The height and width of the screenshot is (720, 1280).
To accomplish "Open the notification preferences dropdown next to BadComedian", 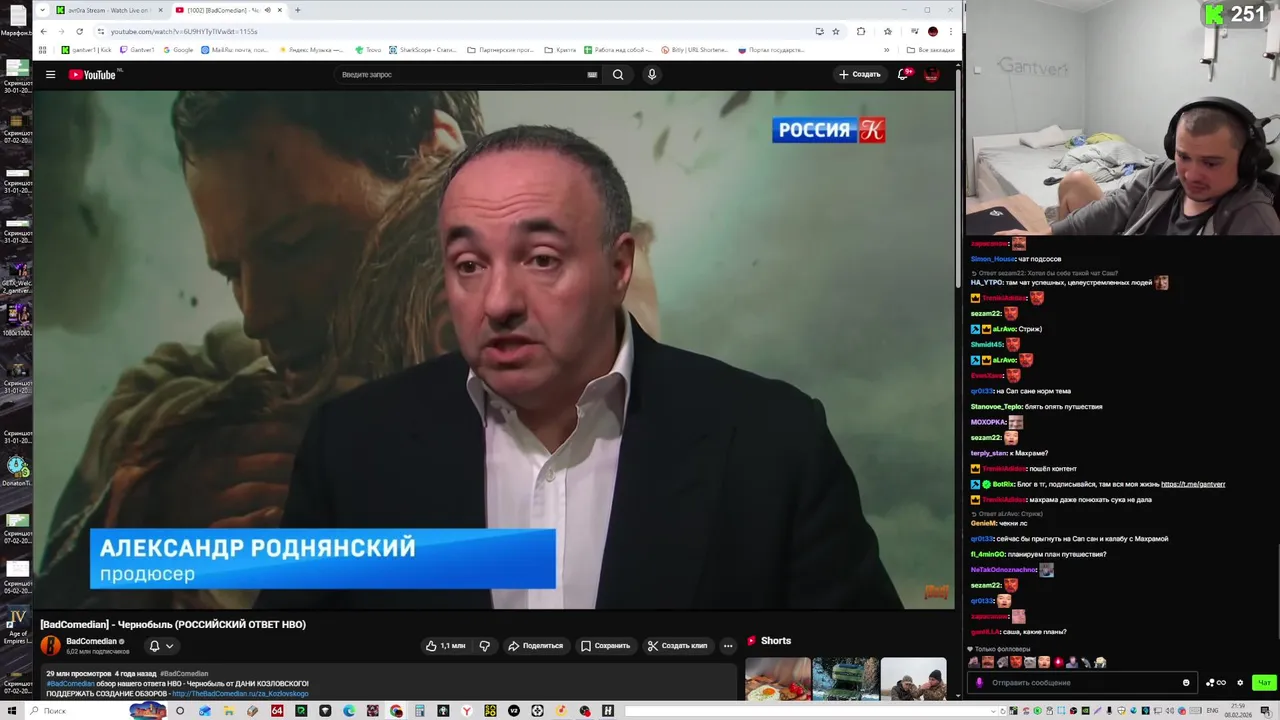I will point(161,646).
